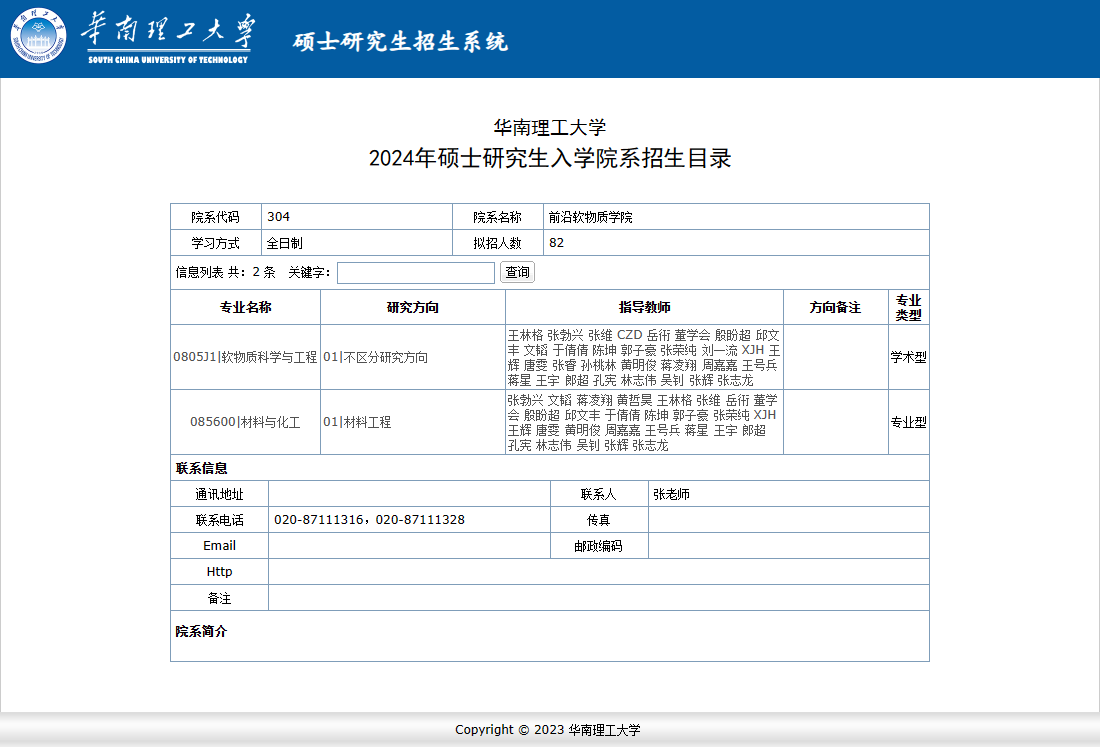The height and width of the screenshot is (747, 1101).
Task: Click the 学术型 type cell
Action: [909, 357]
